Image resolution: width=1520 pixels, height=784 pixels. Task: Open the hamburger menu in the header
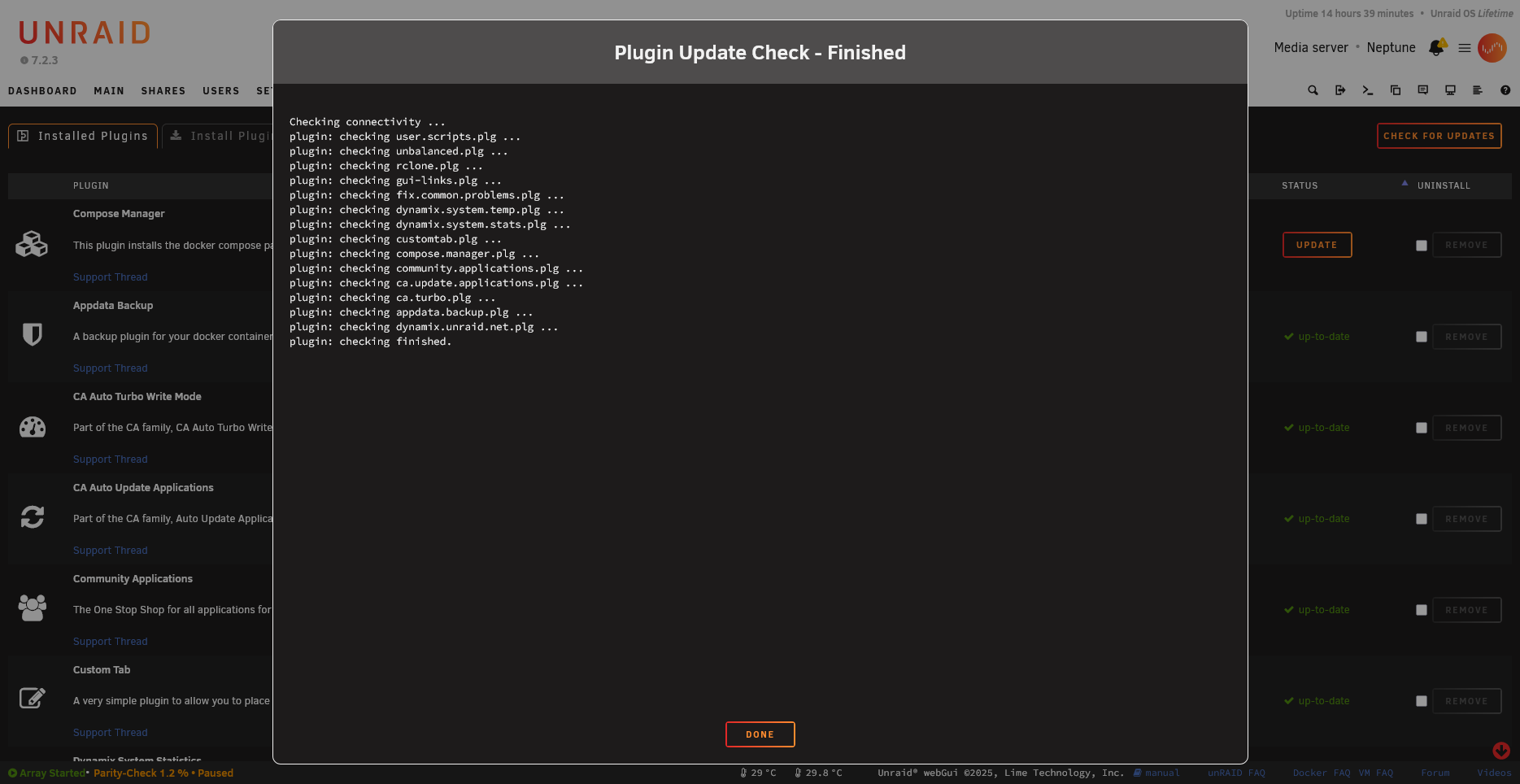[1464, 48]
